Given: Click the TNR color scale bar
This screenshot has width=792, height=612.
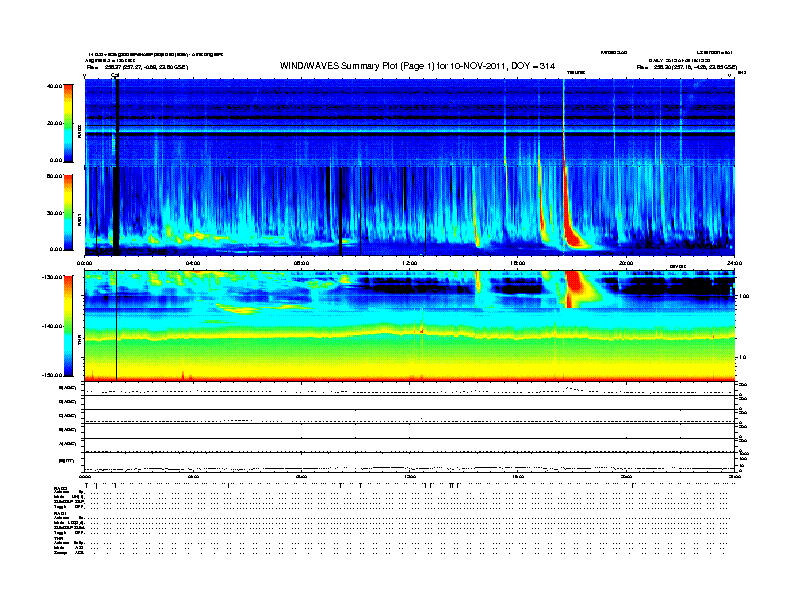Looking at the screenshot, I should 68,326.
